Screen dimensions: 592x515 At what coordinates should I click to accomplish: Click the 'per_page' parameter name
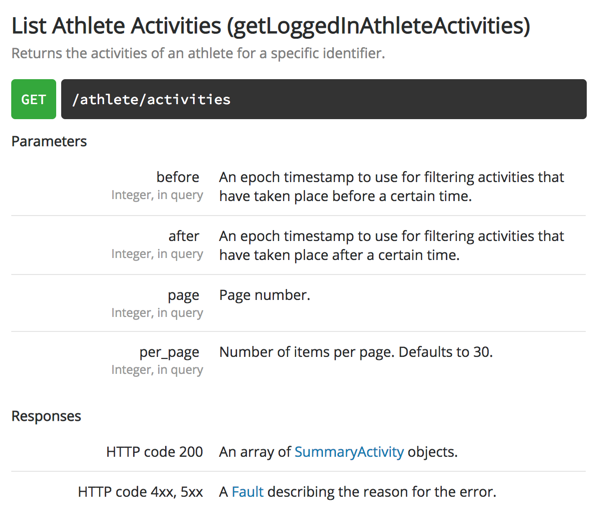(169, 352)
